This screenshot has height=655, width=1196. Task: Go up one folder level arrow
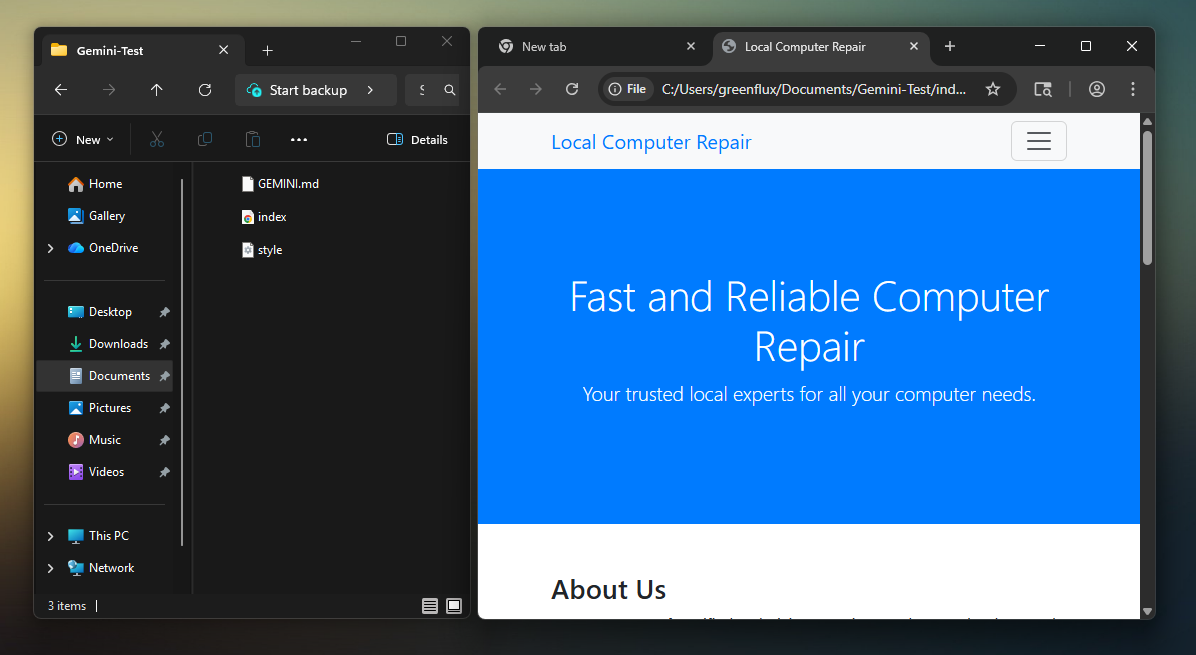157,90
